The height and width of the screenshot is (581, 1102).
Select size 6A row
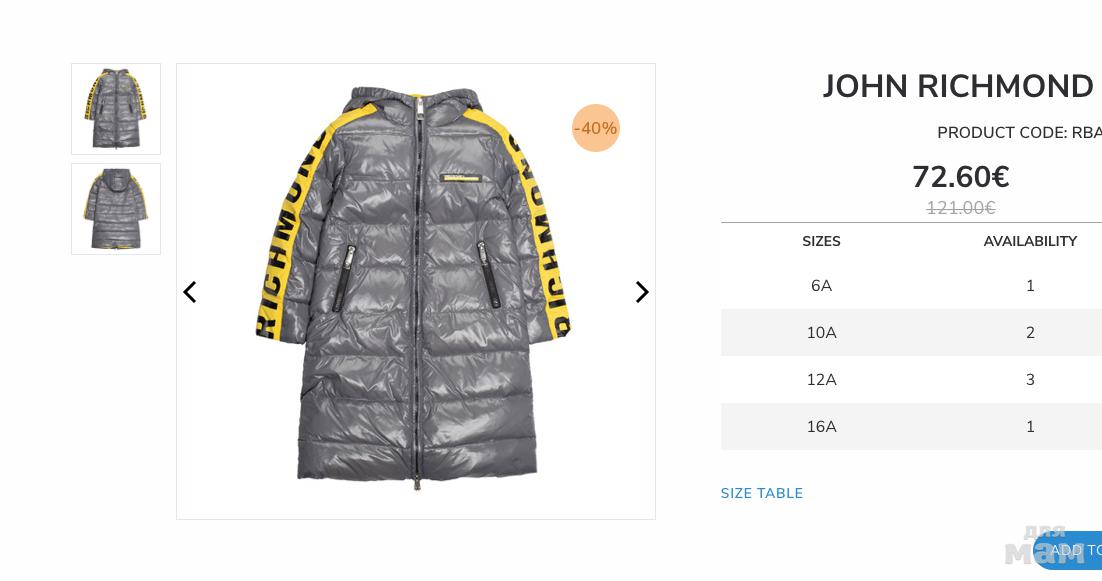point(912,285)
